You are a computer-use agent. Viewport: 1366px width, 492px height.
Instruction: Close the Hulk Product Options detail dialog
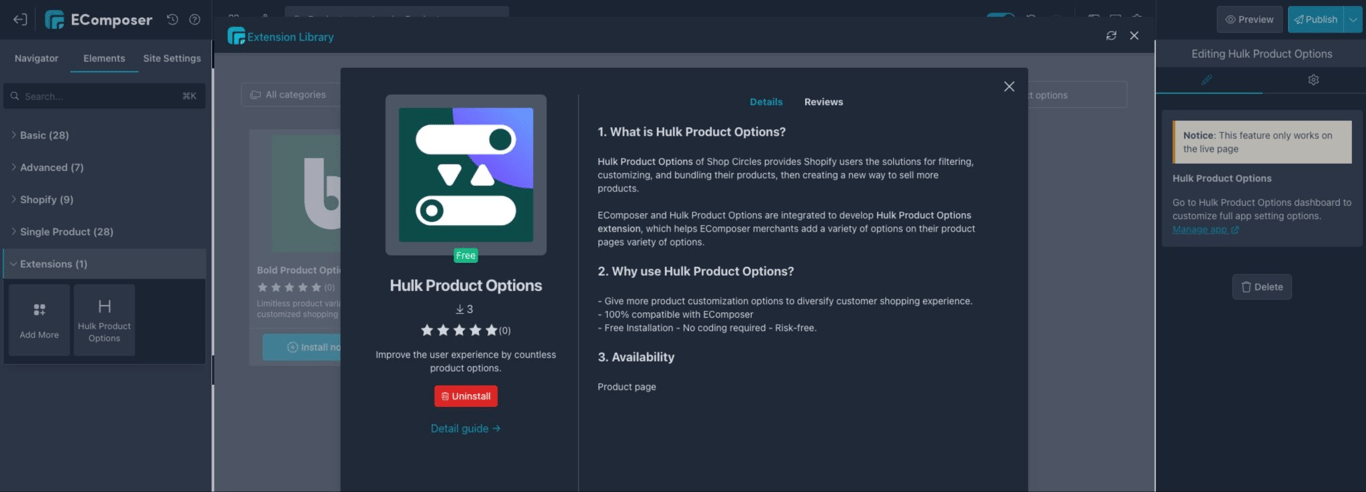pos(1009,87)
